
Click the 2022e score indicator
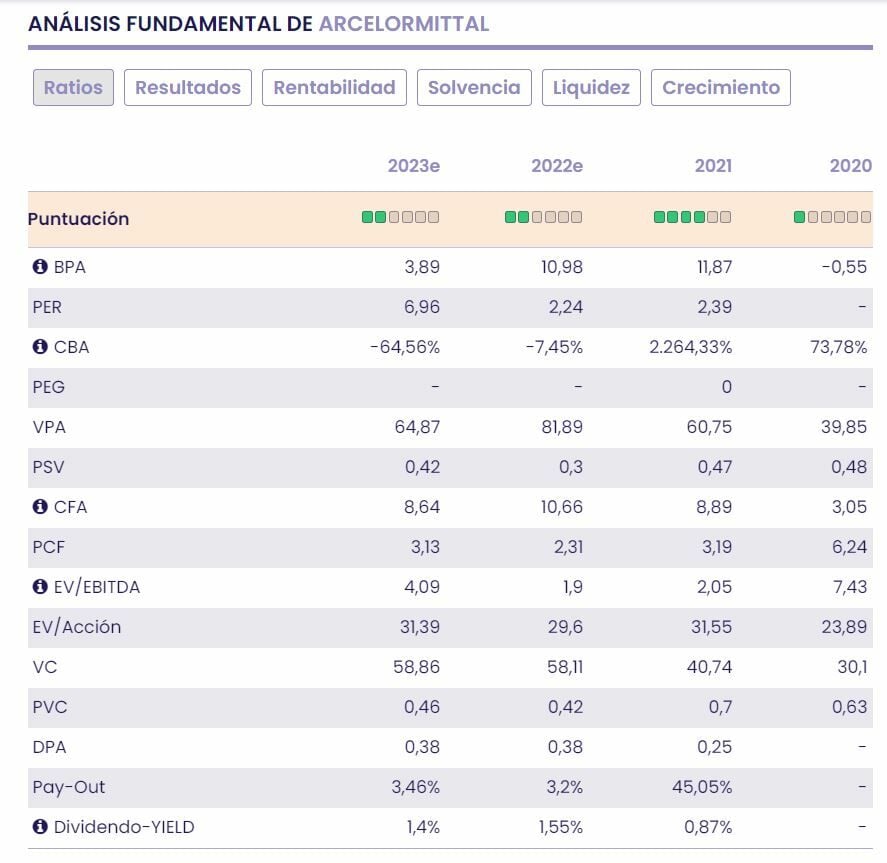[543, 217]
